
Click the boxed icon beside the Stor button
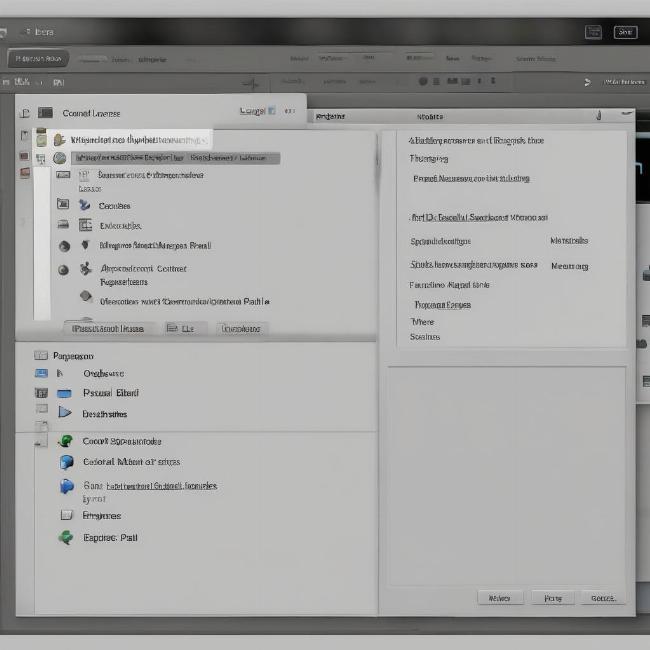[593, 32]
